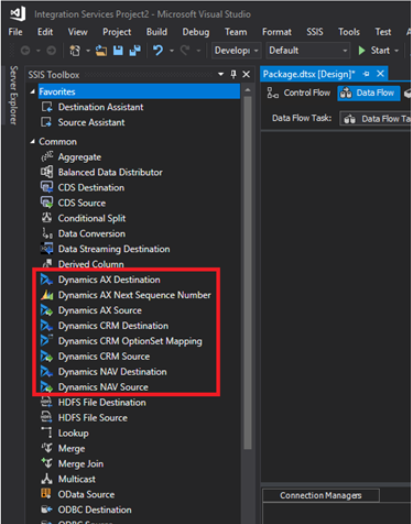The width and height of the screenshot is (411, 524).
Task: Click the Aggregate transform icon
Action: 47,156
